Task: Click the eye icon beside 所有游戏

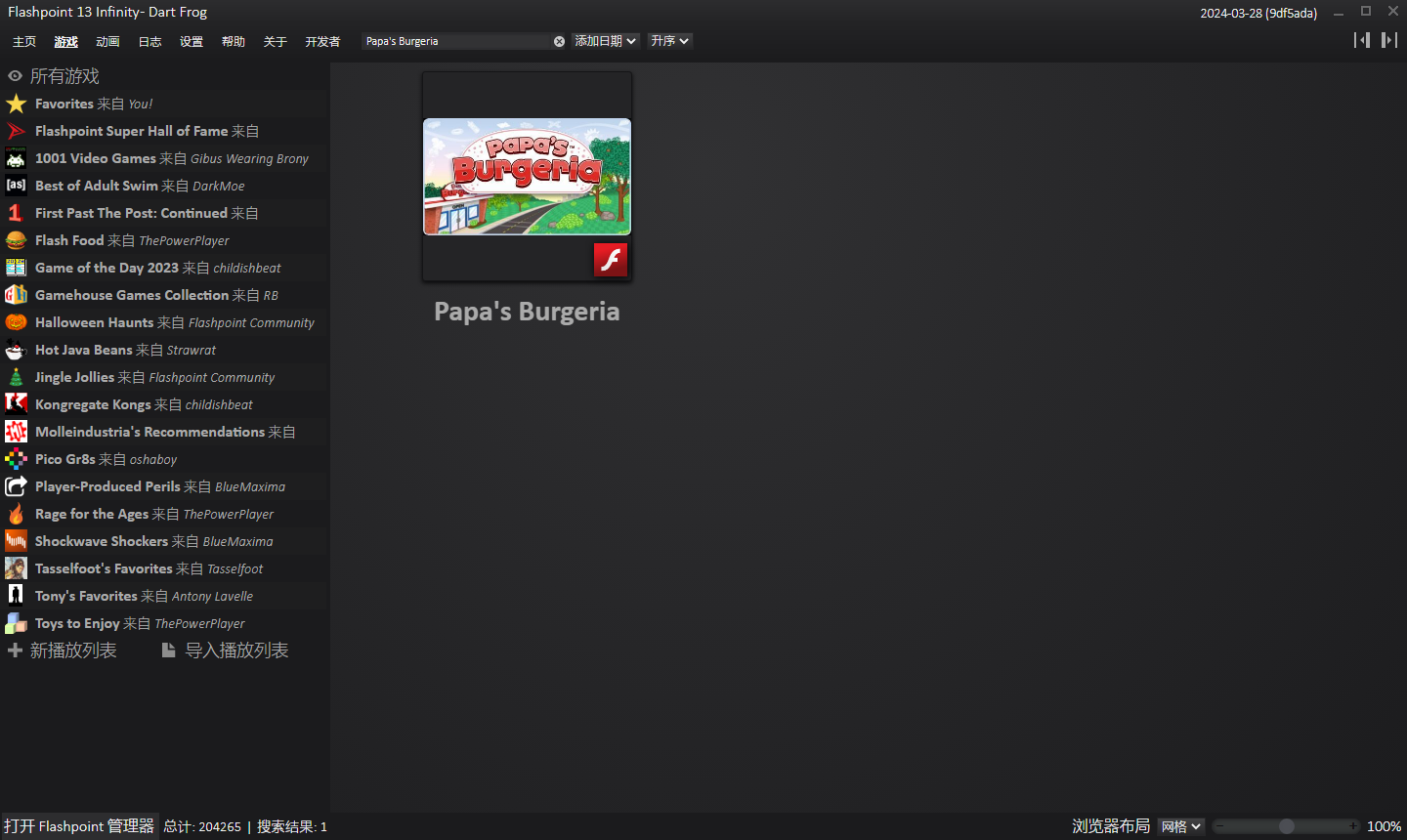Action: pos(15,76)
